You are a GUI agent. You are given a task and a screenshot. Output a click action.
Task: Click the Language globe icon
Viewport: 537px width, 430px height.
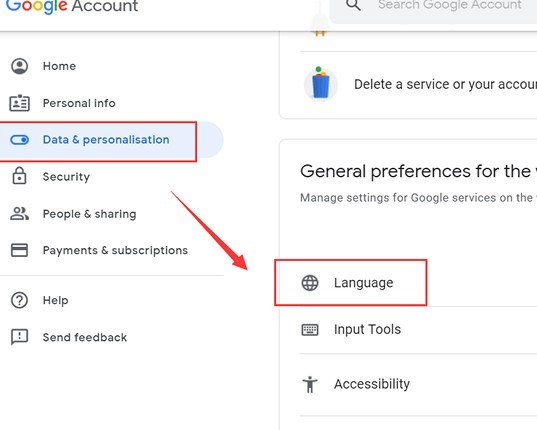coord(310,283)
